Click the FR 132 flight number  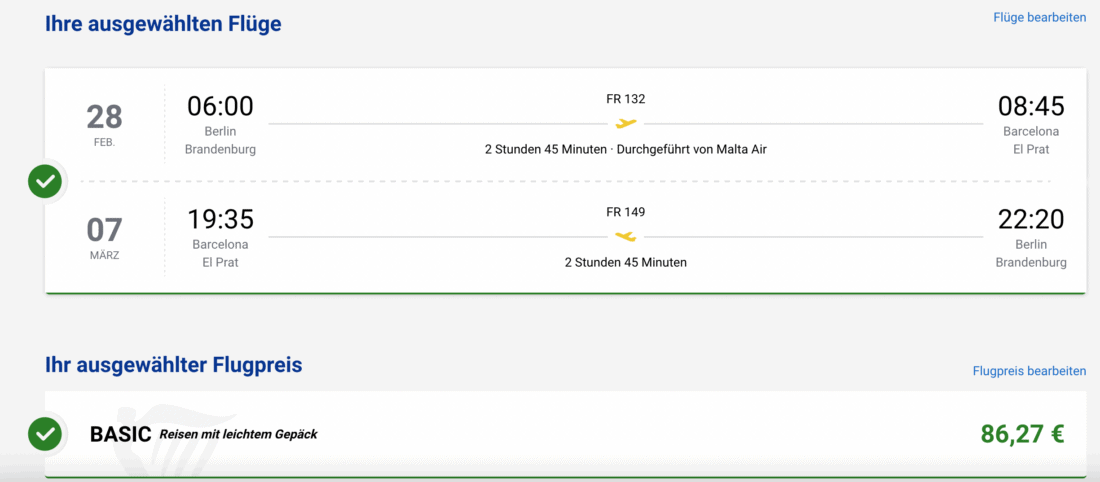click(x=626, y=99)
